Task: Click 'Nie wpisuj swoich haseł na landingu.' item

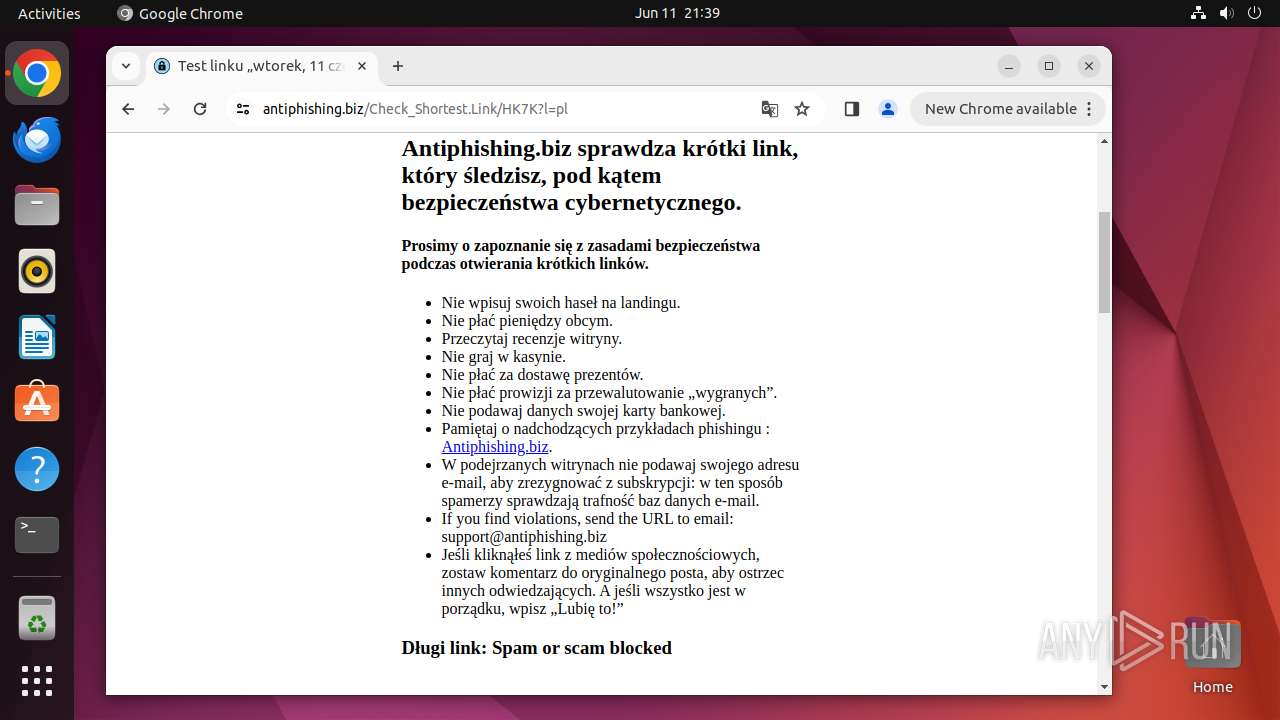Action: 560,303
